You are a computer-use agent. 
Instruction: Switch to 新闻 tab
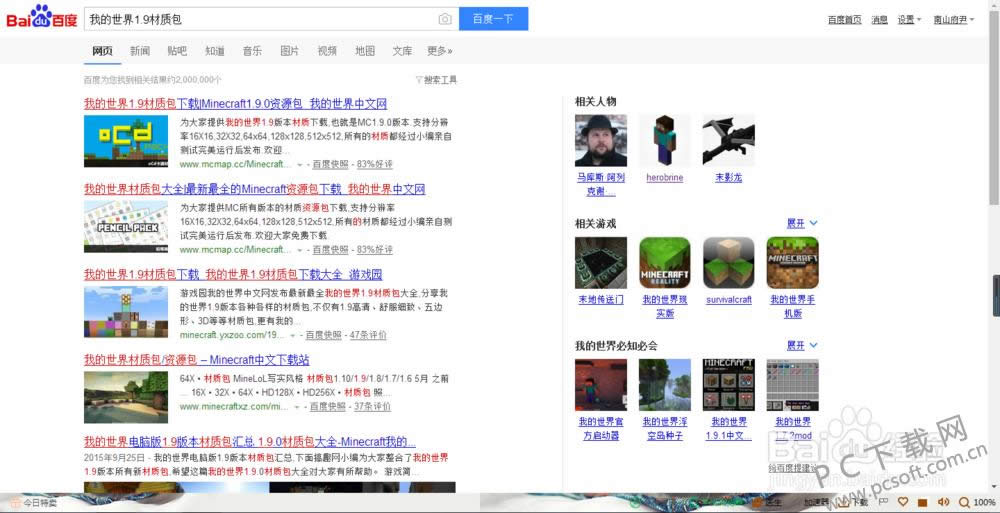[x=140, y=51]
